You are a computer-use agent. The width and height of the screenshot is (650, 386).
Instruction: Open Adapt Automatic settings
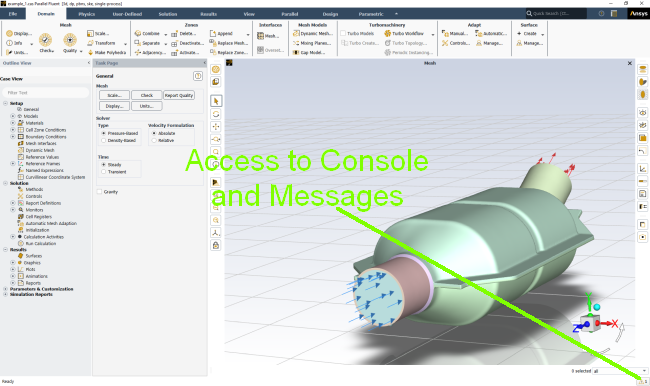[491, 34]
